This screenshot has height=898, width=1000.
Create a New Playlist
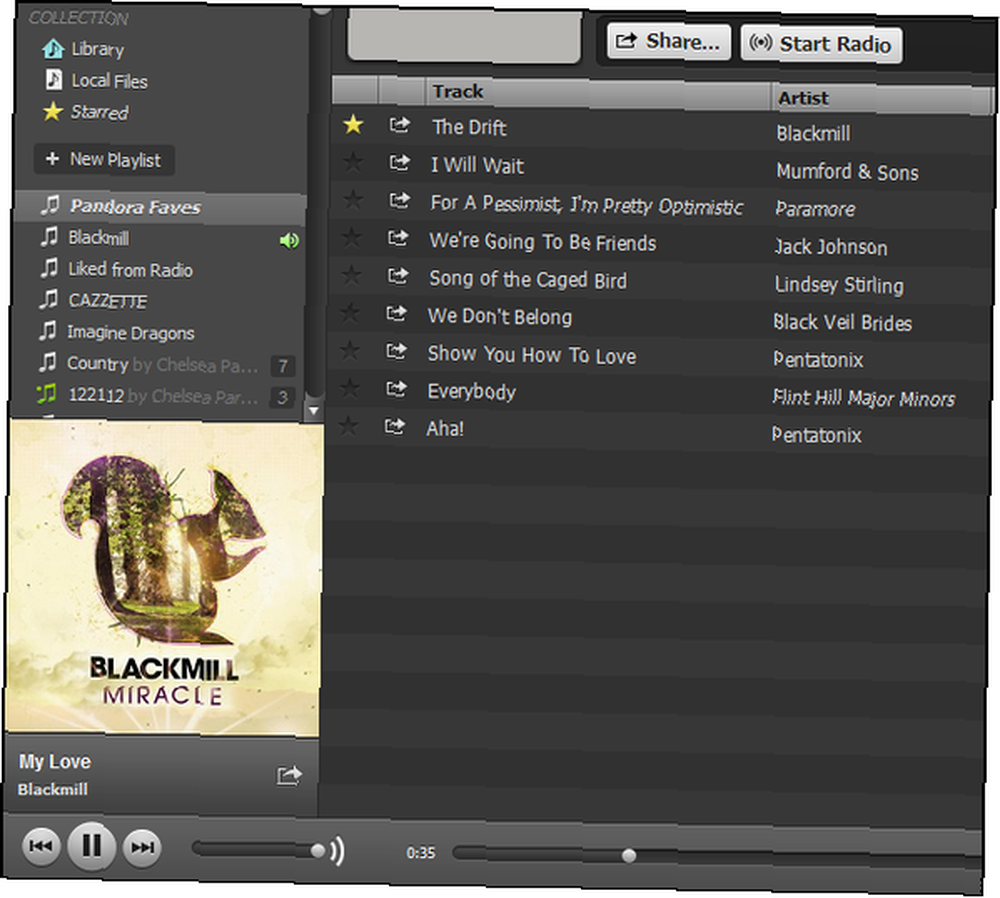(103, 159)
